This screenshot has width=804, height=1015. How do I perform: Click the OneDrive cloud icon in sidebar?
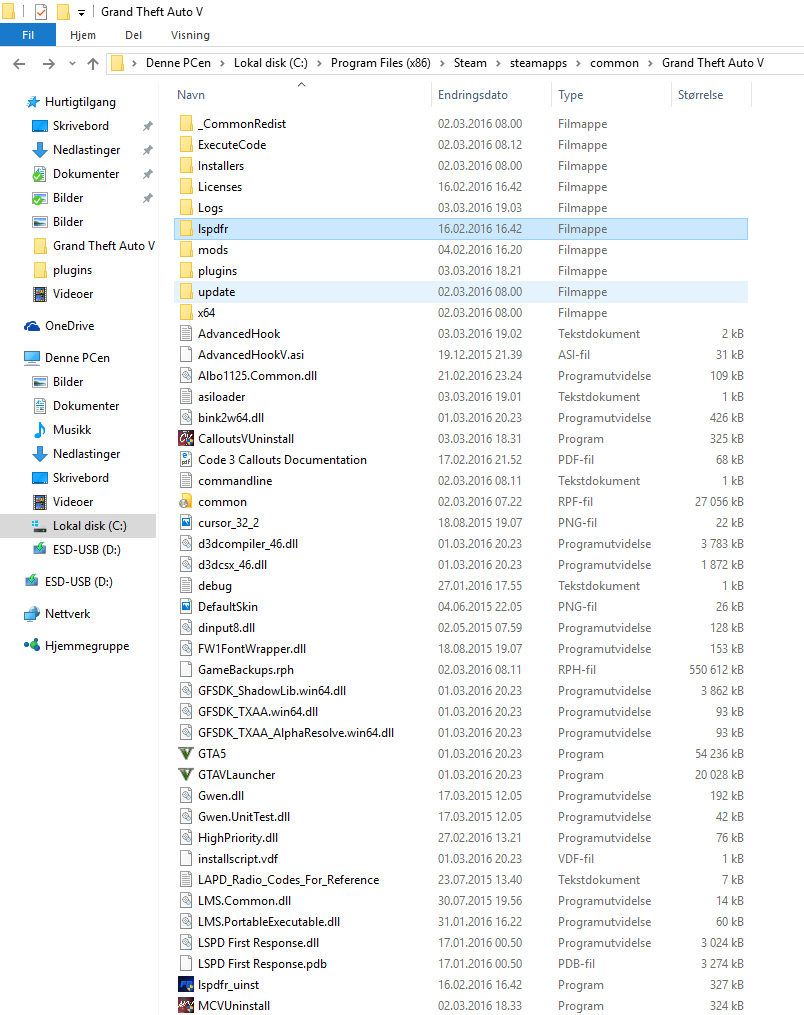pos(32,326)
